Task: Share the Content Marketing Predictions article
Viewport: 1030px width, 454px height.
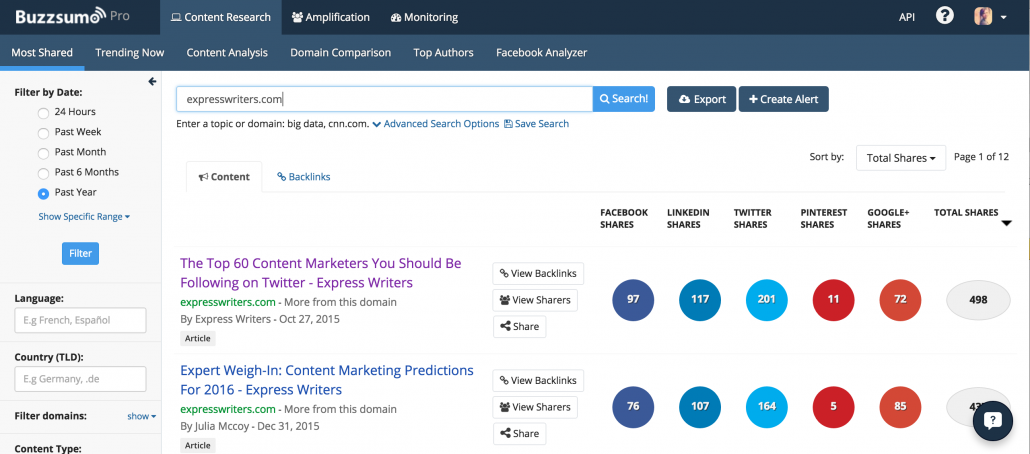Action: click(520, 434)
